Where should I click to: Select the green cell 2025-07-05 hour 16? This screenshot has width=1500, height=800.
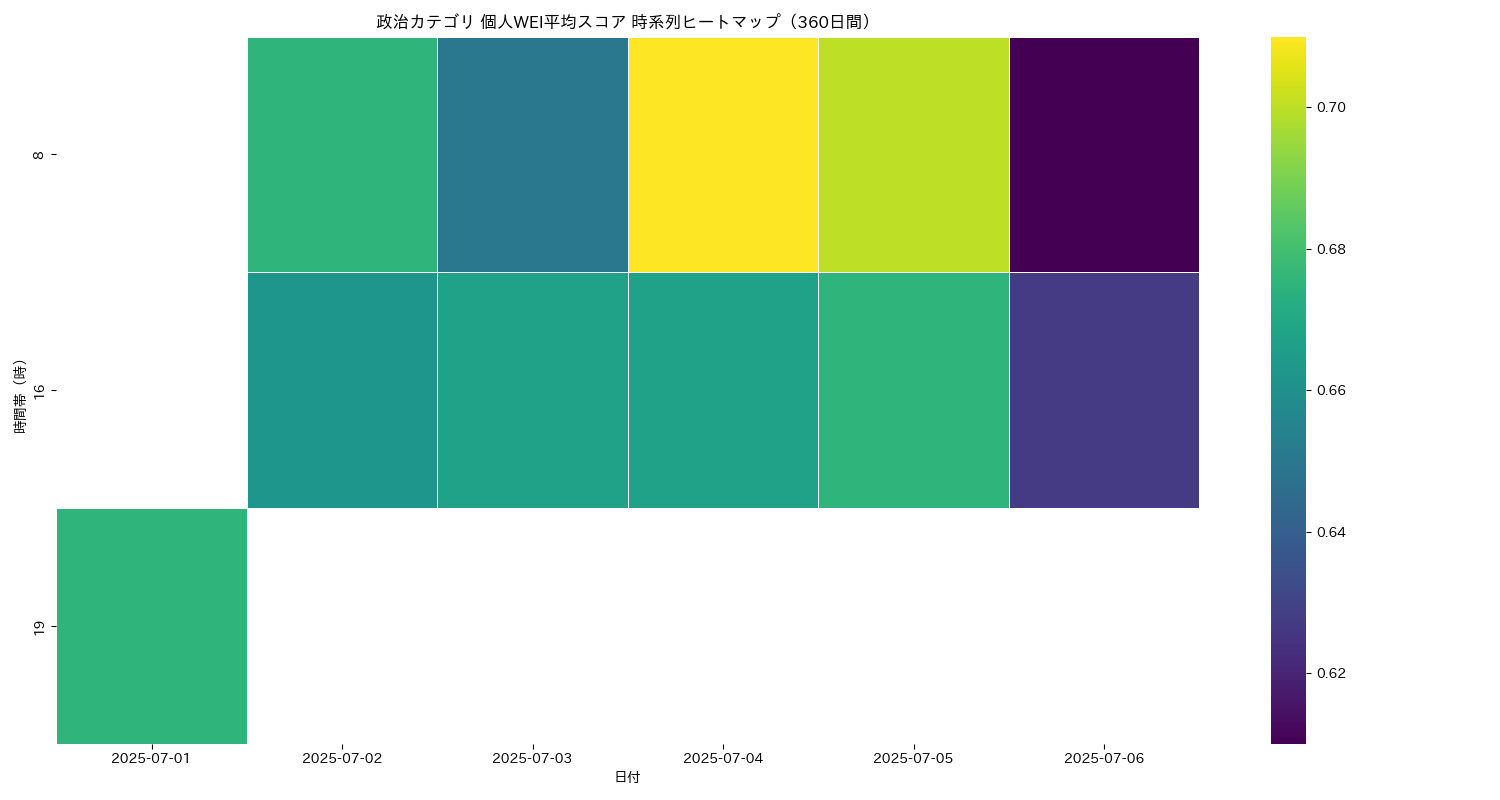(x=914, y=390)
